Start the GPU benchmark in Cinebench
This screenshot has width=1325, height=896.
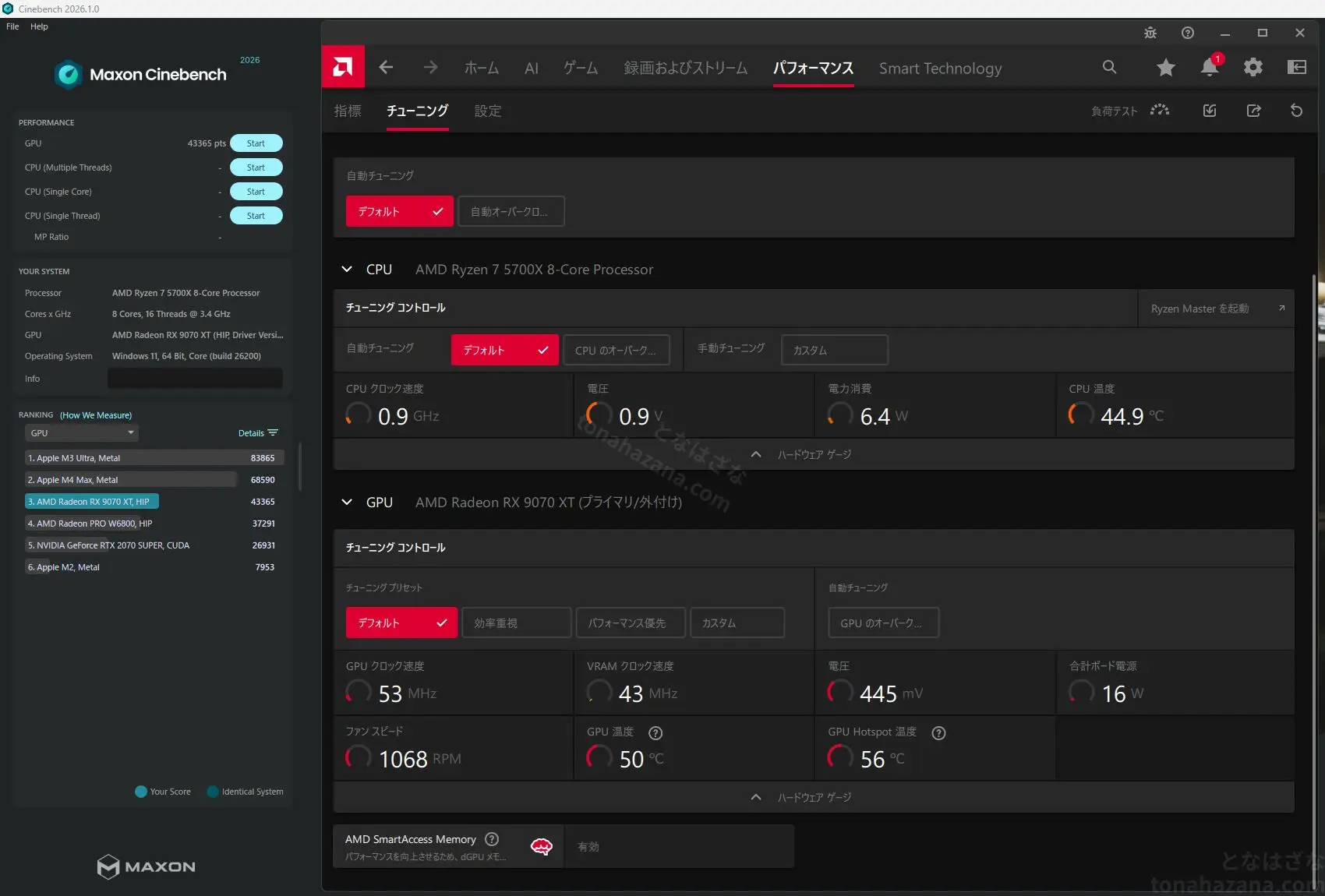tap(256, 143)
